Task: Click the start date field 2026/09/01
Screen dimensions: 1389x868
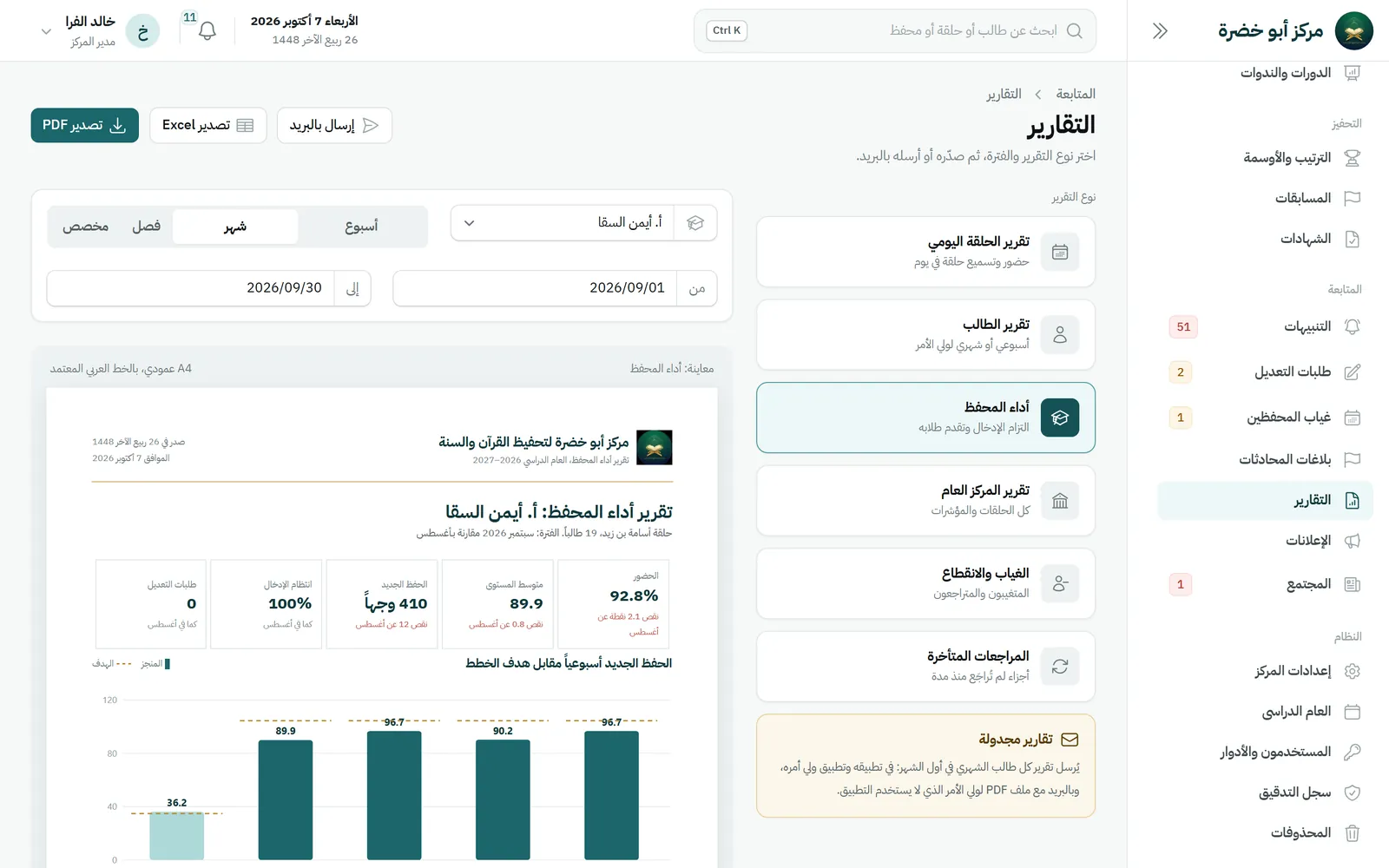Action: coord(555,288)
